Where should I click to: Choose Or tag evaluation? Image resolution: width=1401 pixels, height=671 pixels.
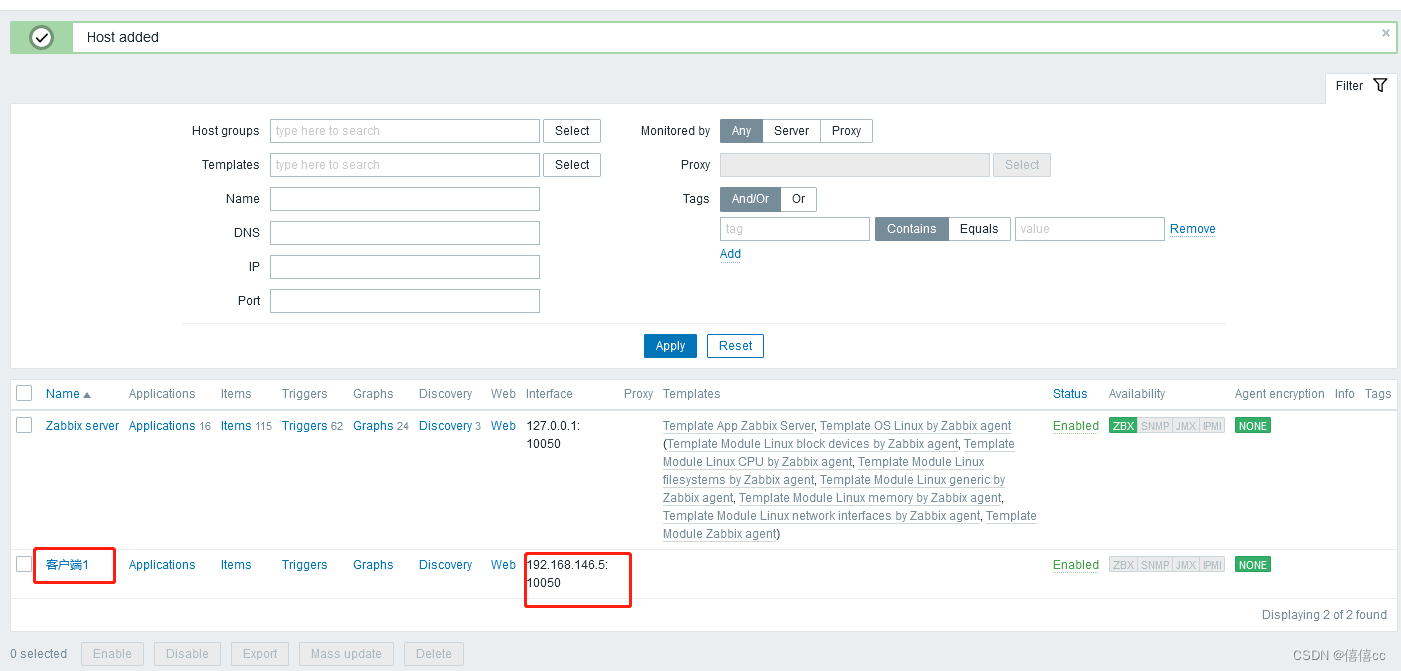(798, 199)
